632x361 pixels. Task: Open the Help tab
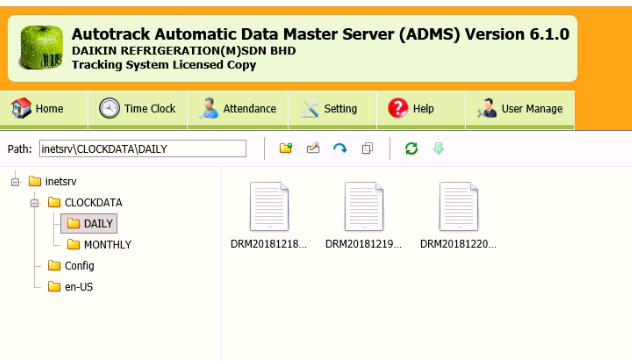point(421,109)
